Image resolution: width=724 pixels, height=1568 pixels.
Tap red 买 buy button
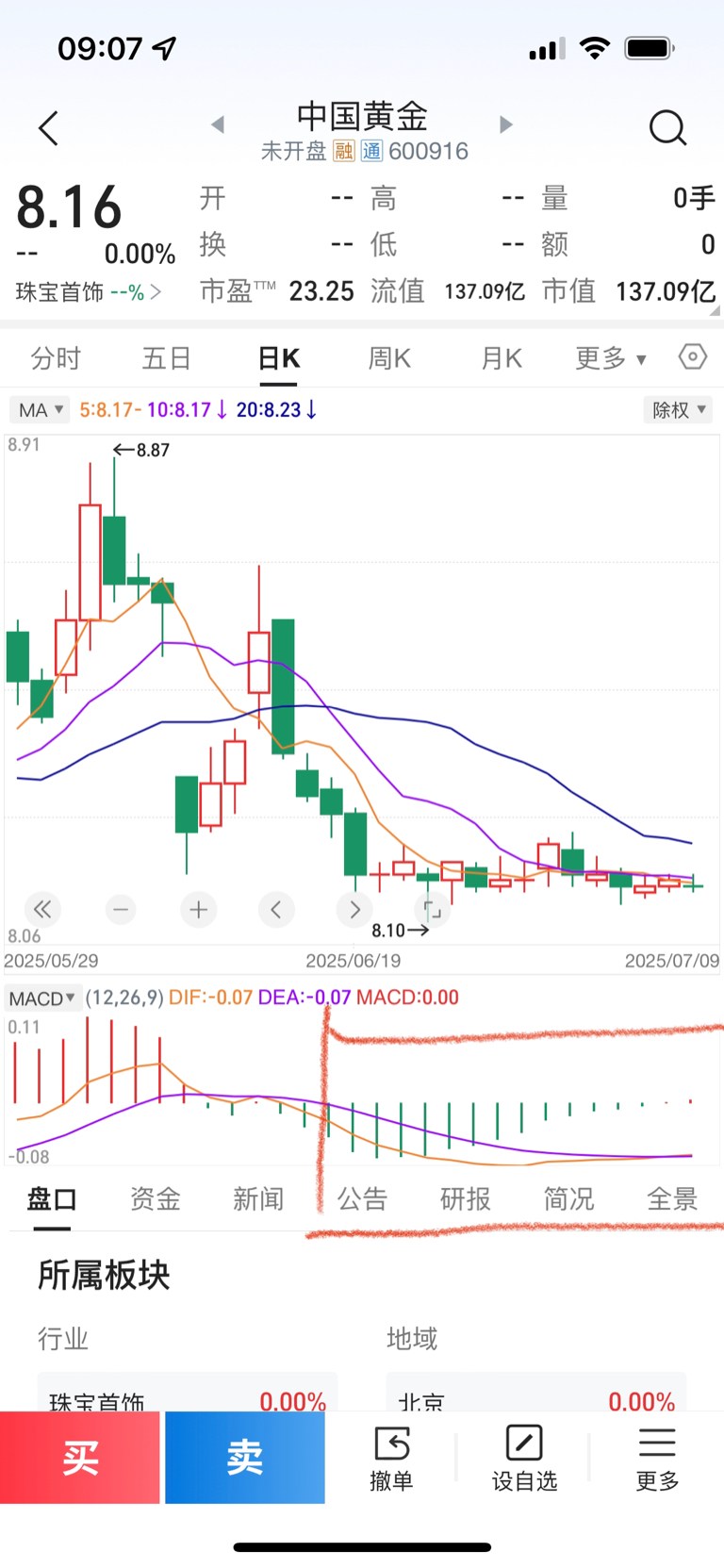click(80, 1458)
